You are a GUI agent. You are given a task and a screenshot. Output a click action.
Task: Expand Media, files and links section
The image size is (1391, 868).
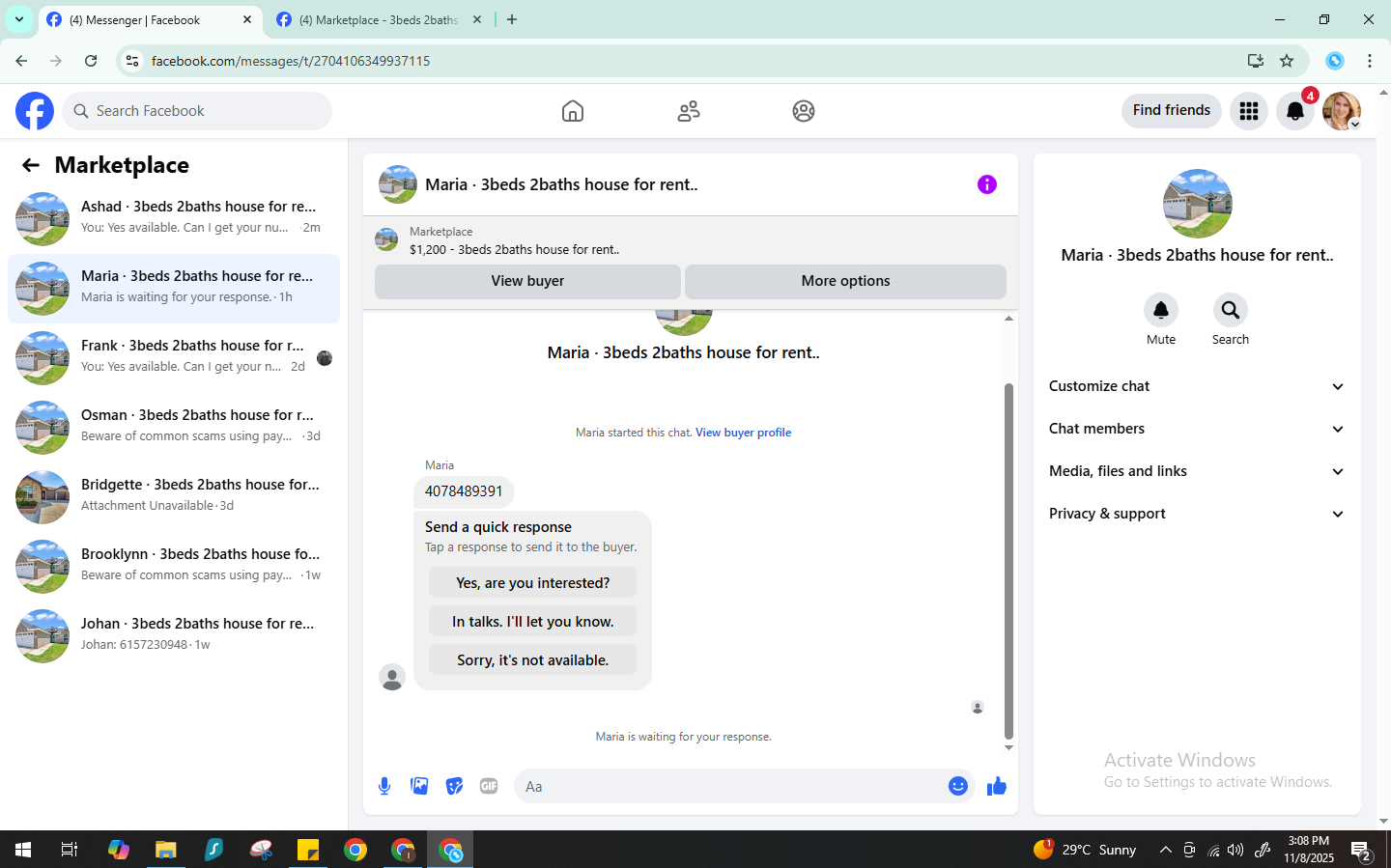(x=1198, y=471)
